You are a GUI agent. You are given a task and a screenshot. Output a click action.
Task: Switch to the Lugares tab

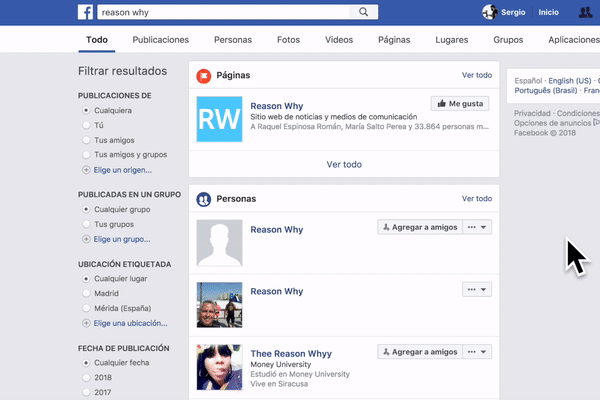452,40
